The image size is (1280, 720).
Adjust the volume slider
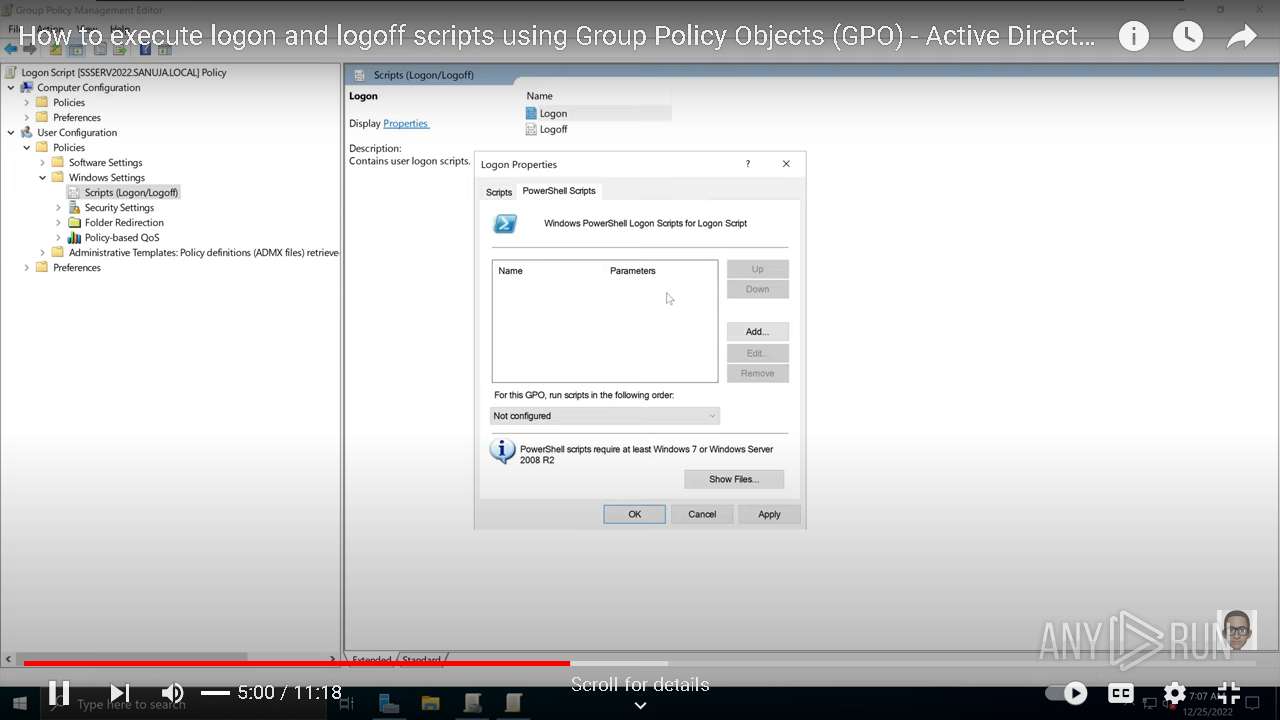pos(215,692)
